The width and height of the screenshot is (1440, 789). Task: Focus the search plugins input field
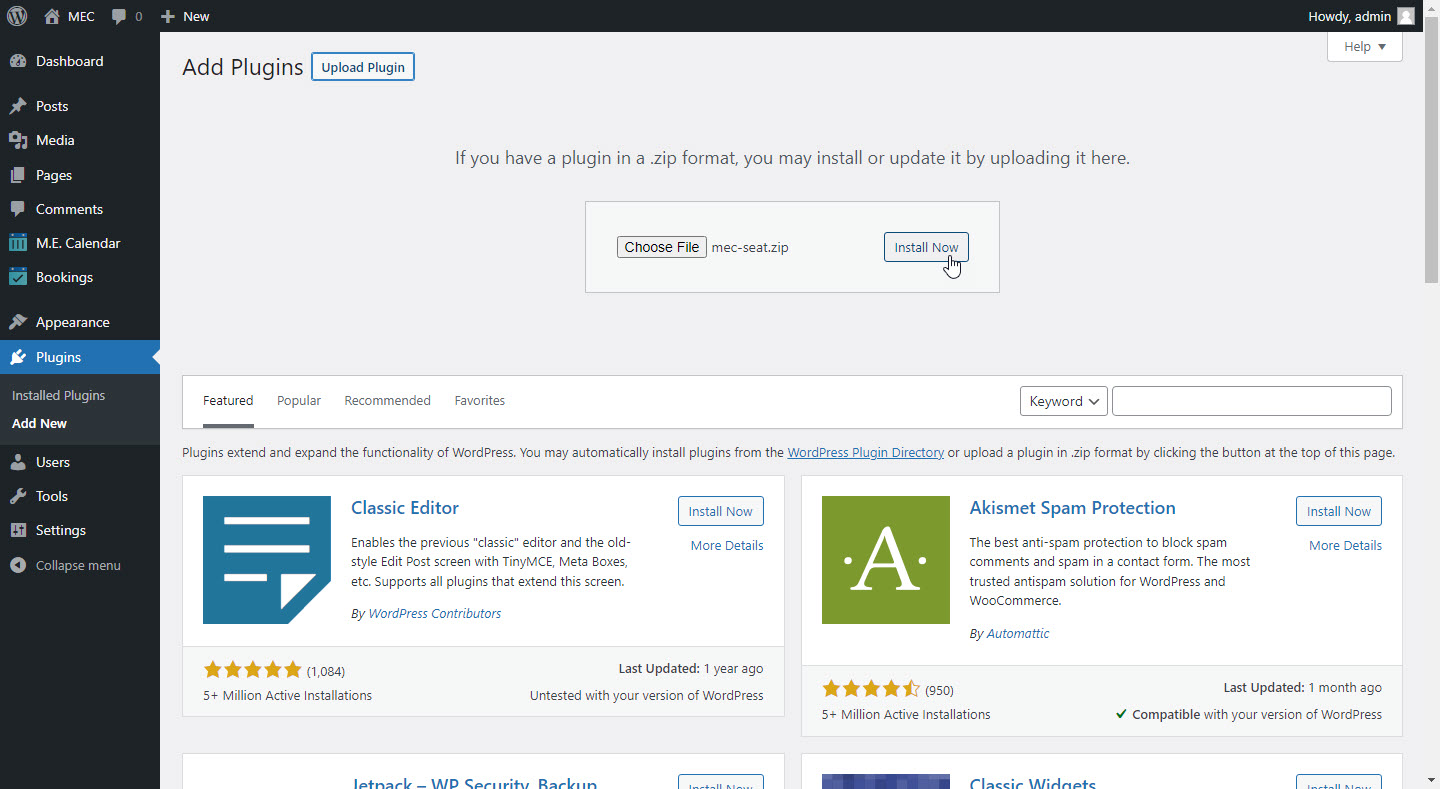[x=1252, y=401]
